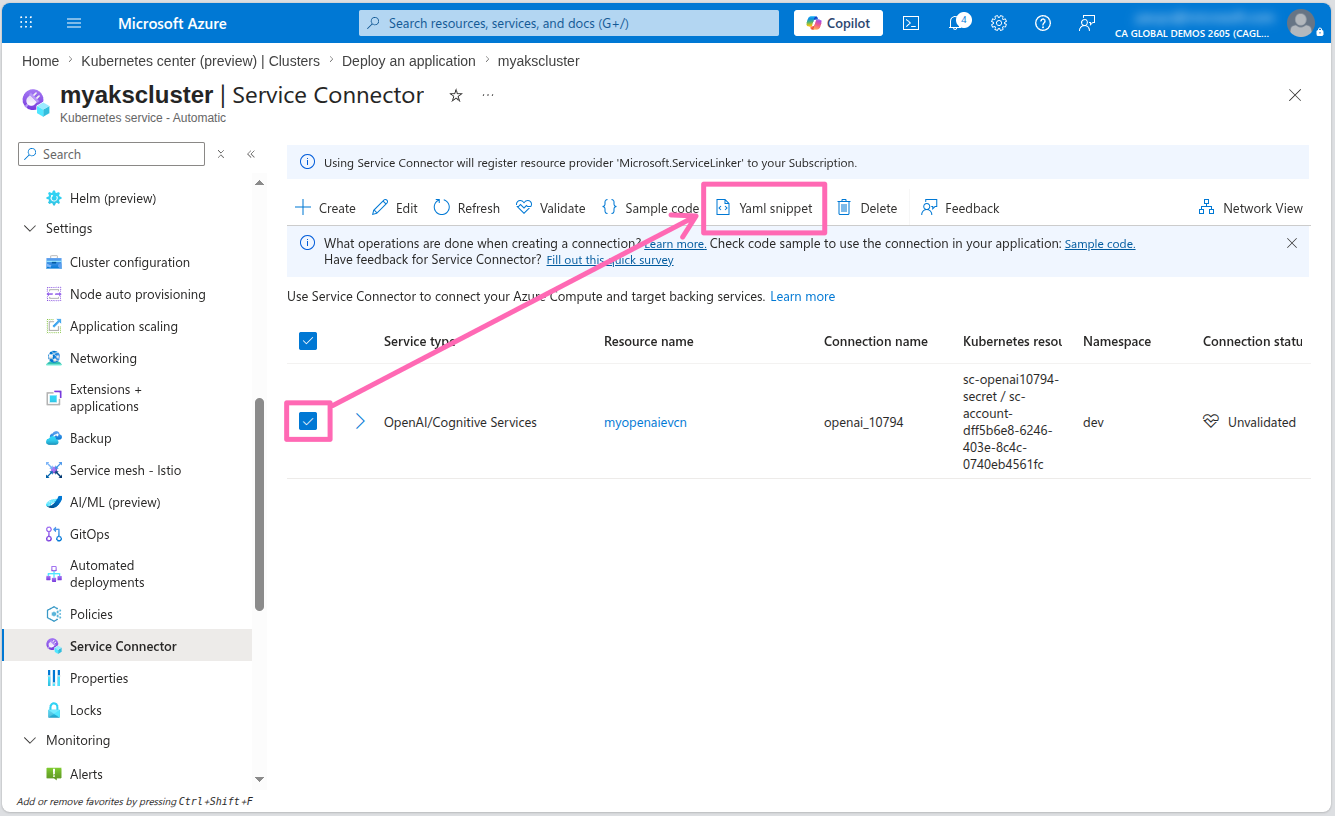Open Deploy an application breadcrumb
This screenshot has height=816, width=1335.
(x=409, y=61)
